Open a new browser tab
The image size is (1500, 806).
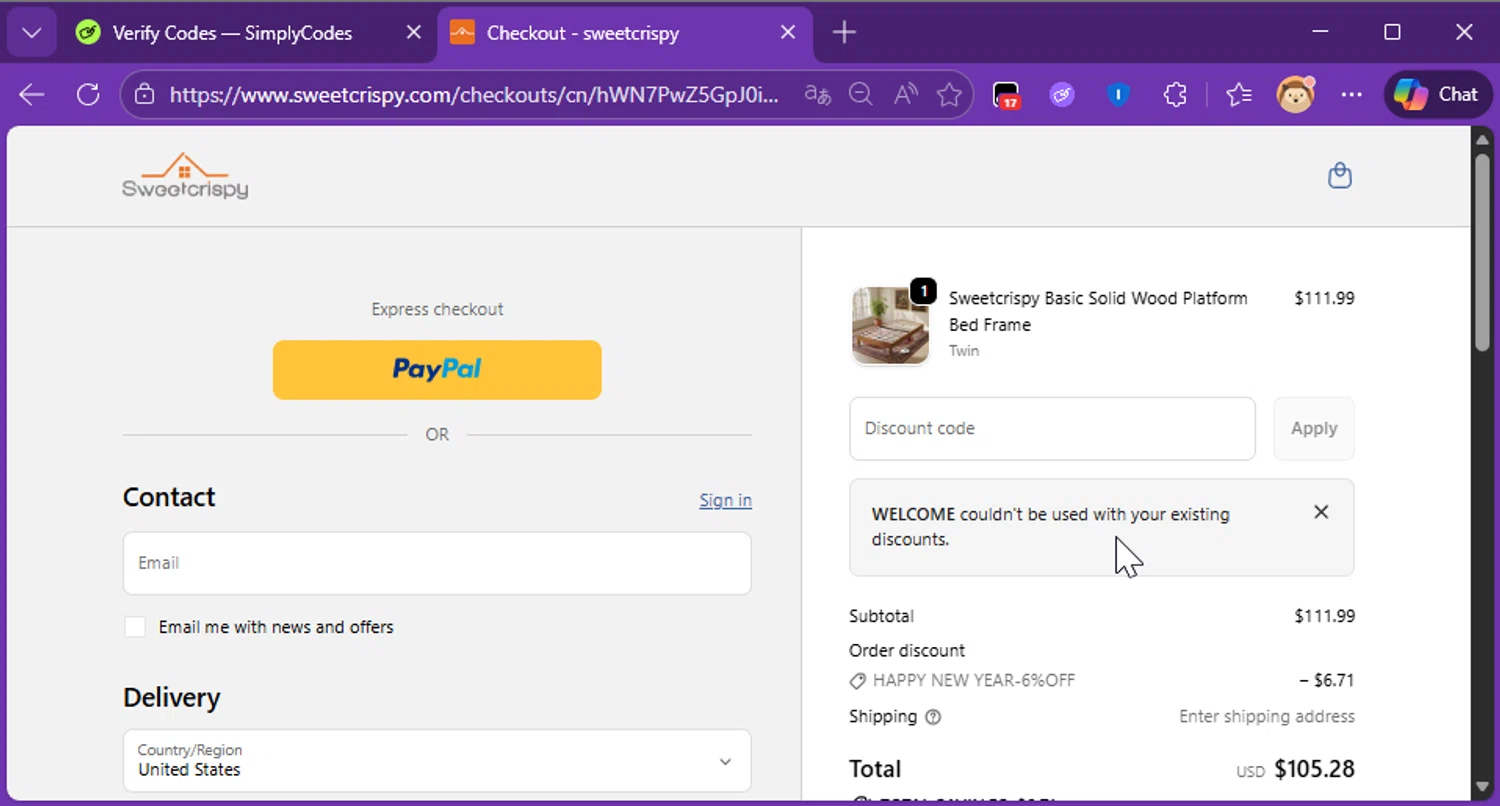[x=844, y=33]
